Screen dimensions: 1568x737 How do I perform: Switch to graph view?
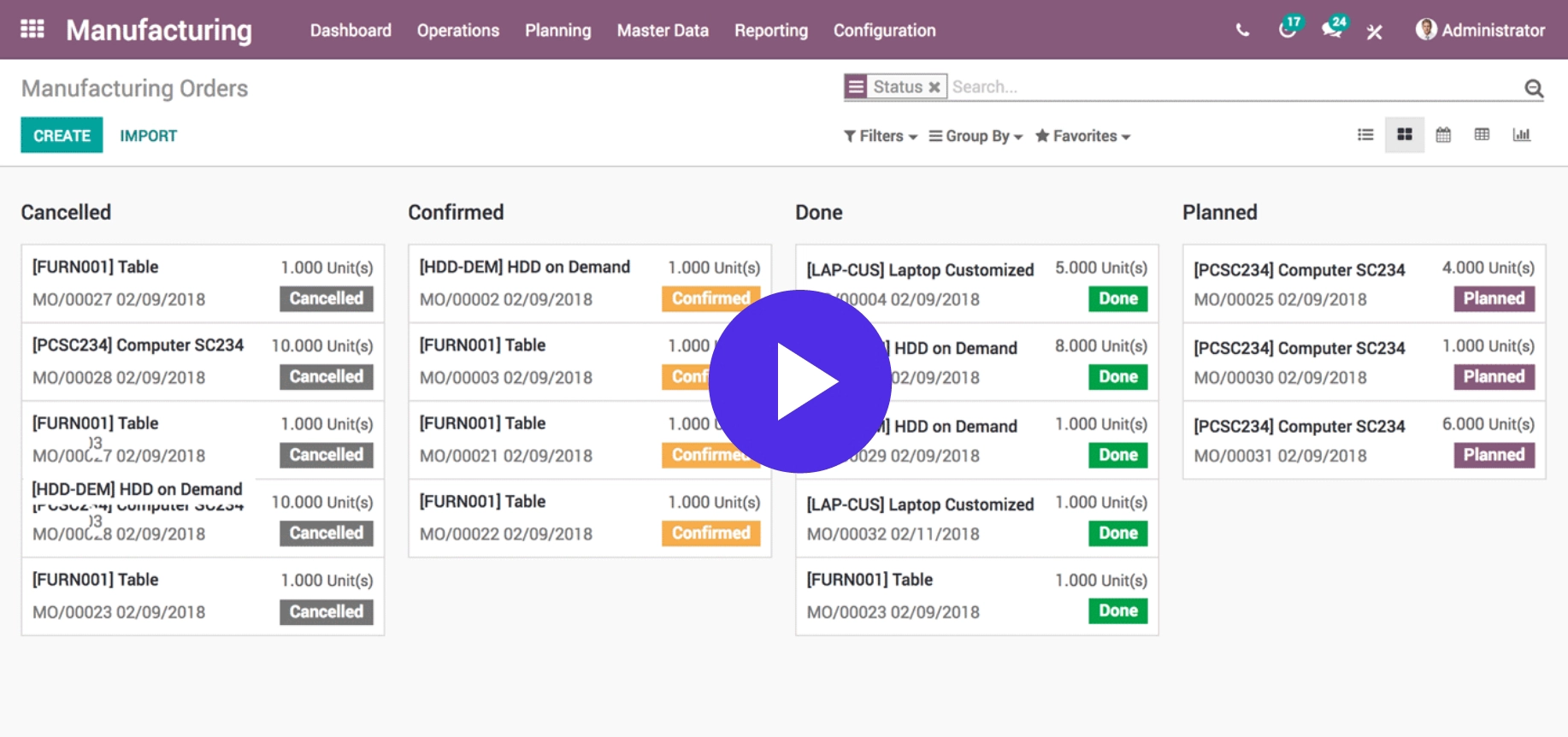click(x=1521, y=135)
